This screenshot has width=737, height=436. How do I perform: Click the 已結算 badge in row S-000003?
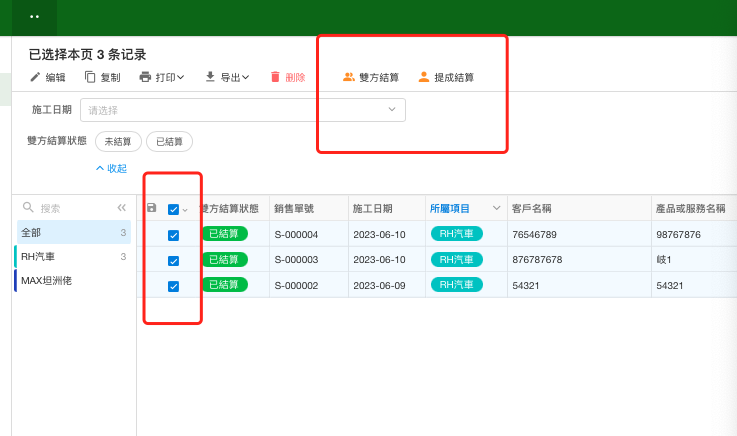[x=225, y=259]
